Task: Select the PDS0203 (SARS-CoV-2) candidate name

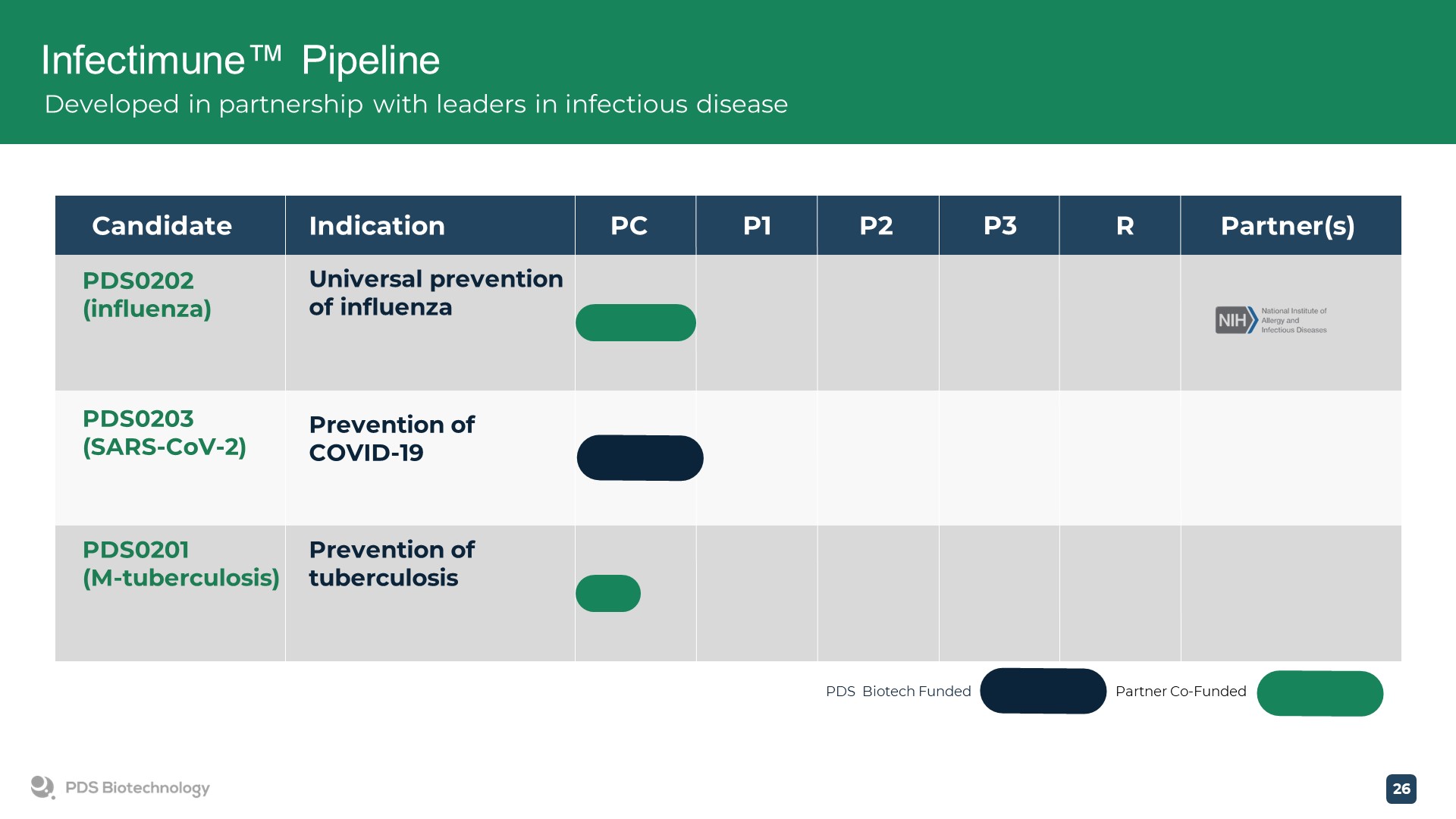Action: [x=165, y=433]
